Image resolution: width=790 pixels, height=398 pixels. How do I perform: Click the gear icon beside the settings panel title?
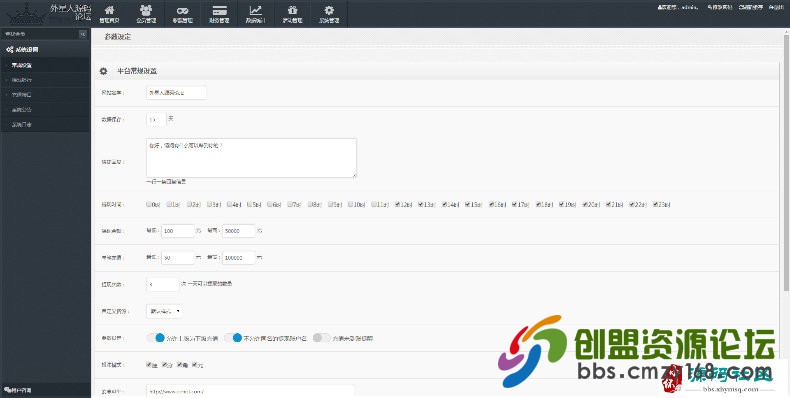103,71
